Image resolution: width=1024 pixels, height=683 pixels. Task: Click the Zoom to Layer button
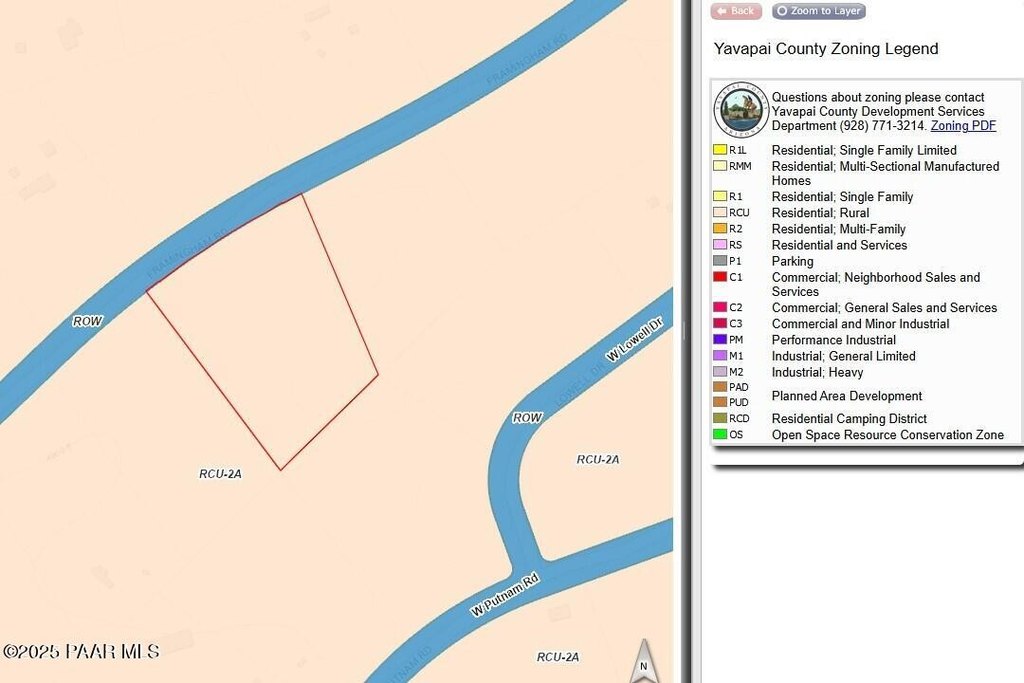(819, 11)
